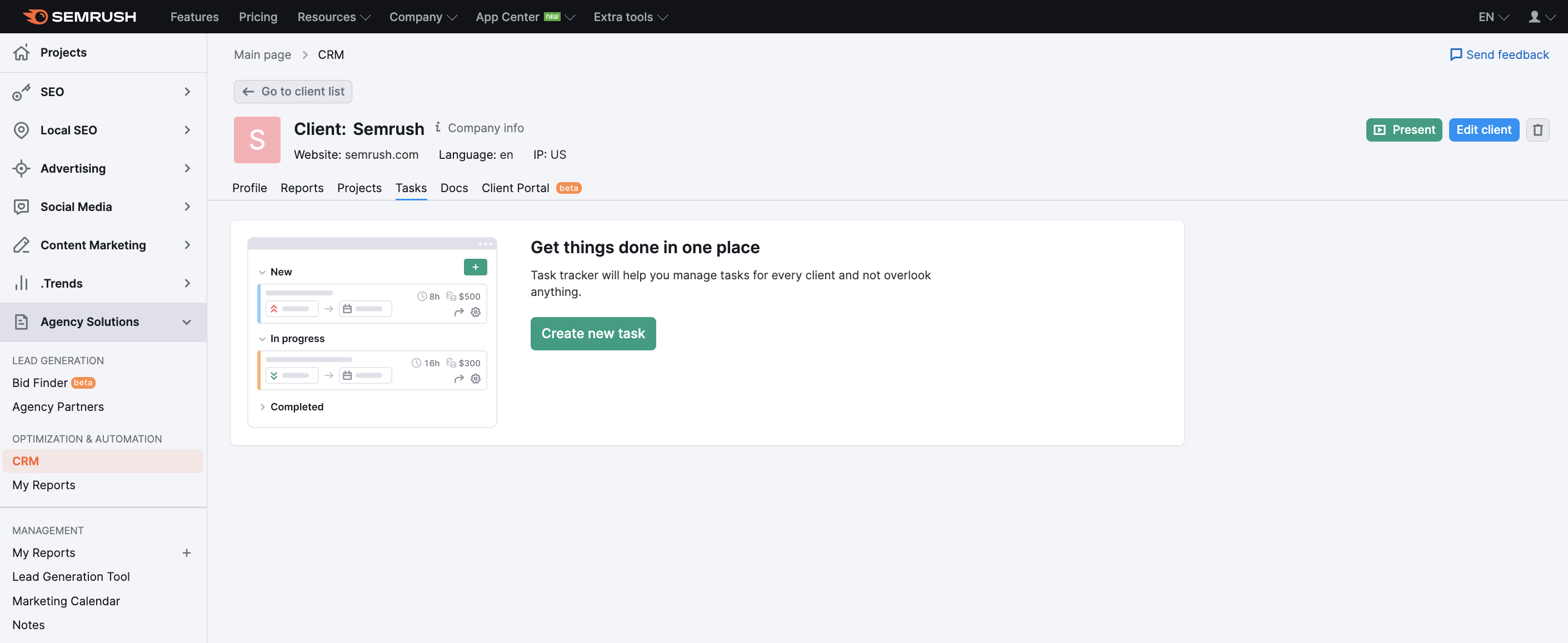Click the Social Media icon

21,207
